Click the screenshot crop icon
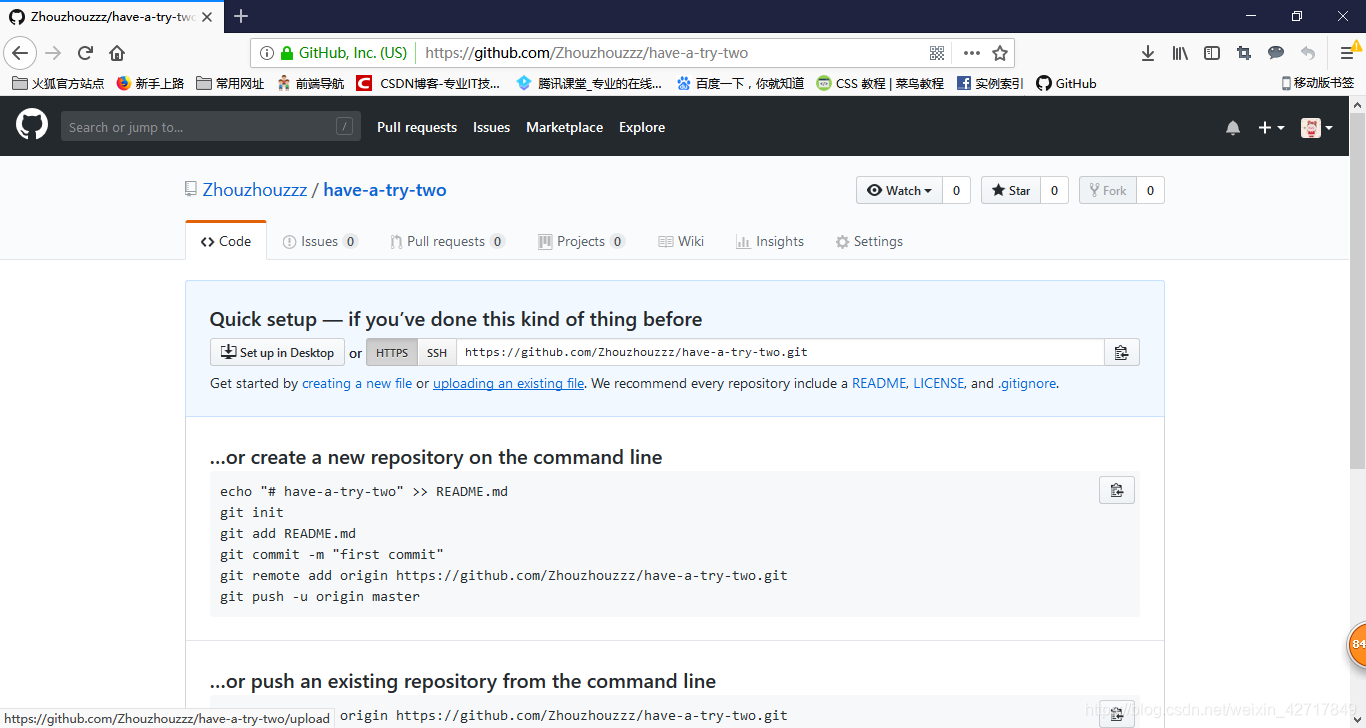Image resolution: width=1366 pixels, height=728 pixels. click(1244, 53)
